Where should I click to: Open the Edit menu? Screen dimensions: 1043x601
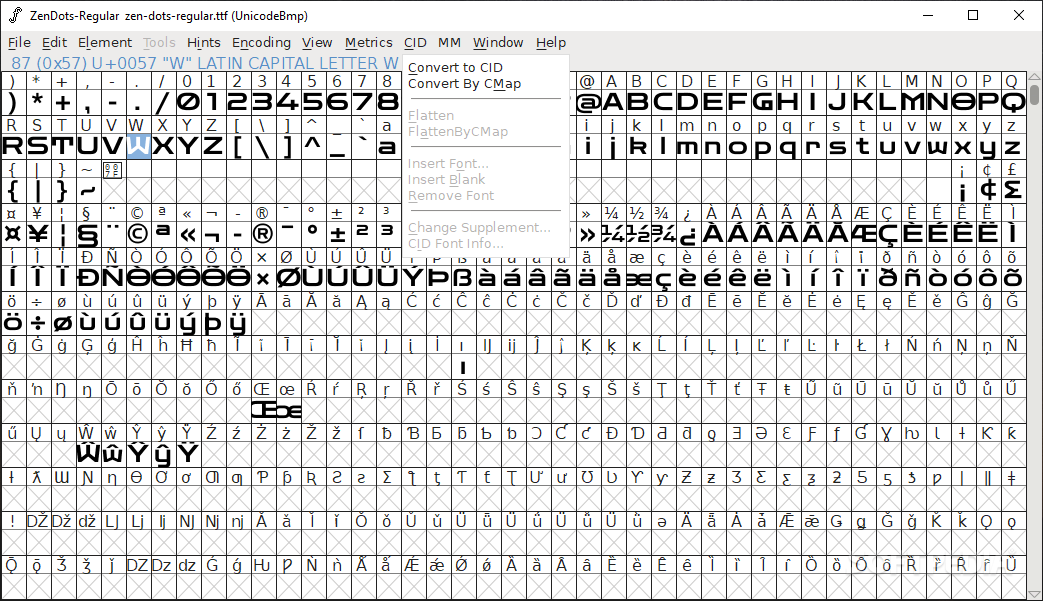tap(54, 43)
